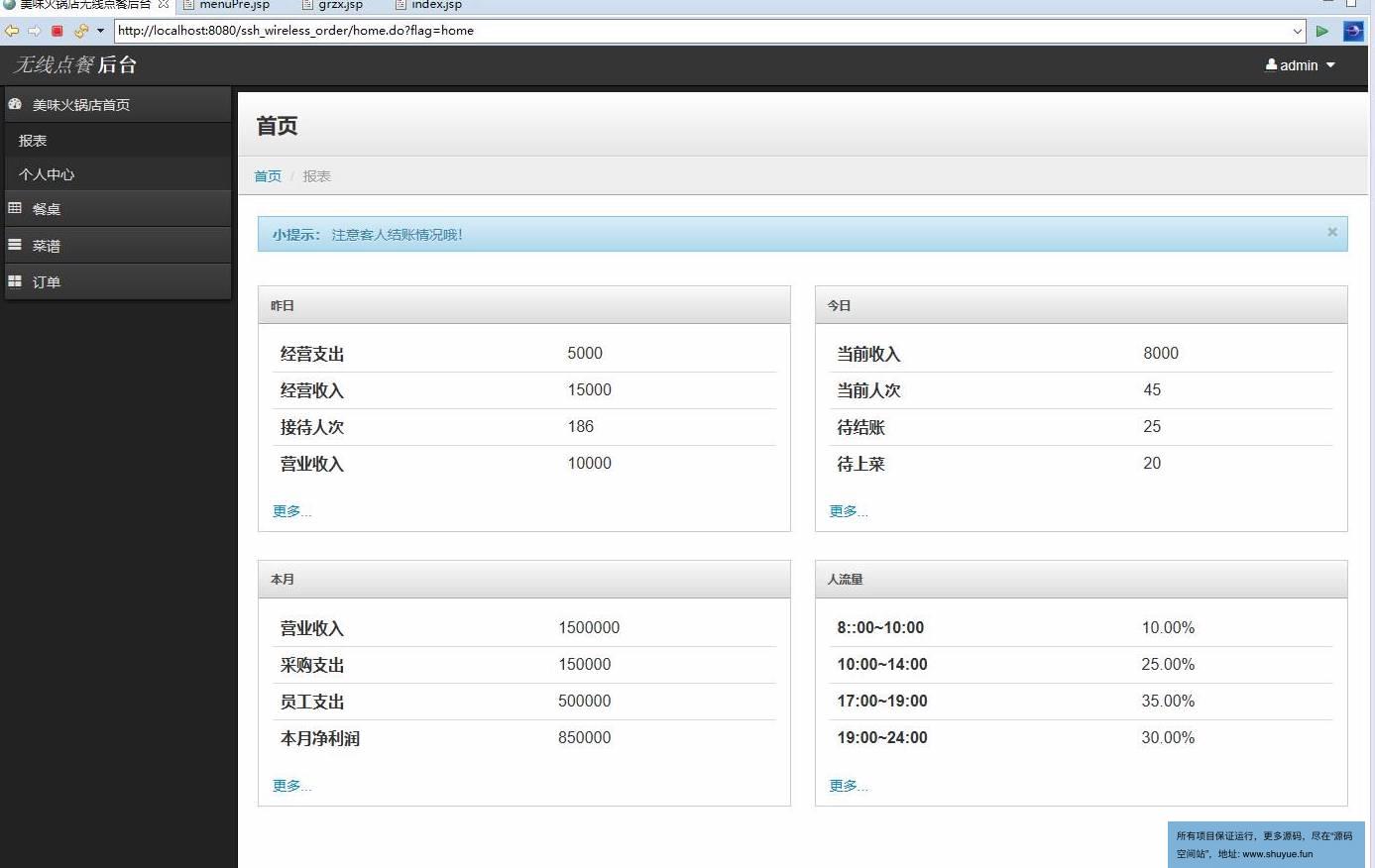Select 报表 in the sidebar
This screenshot has height=868, width=1375.
click(x=118, y=141)
